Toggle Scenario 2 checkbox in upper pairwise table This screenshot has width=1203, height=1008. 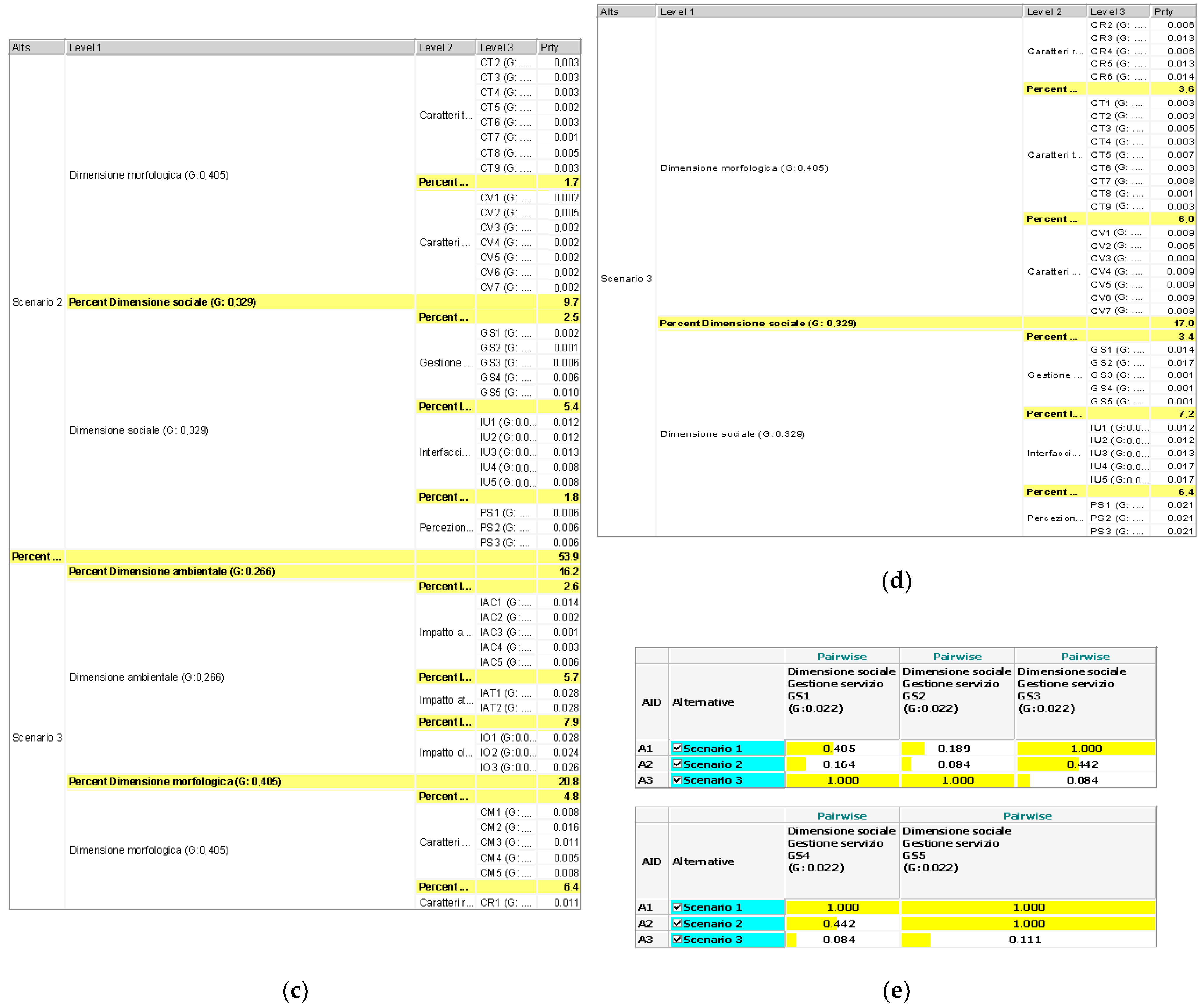[x=677, y=764]
